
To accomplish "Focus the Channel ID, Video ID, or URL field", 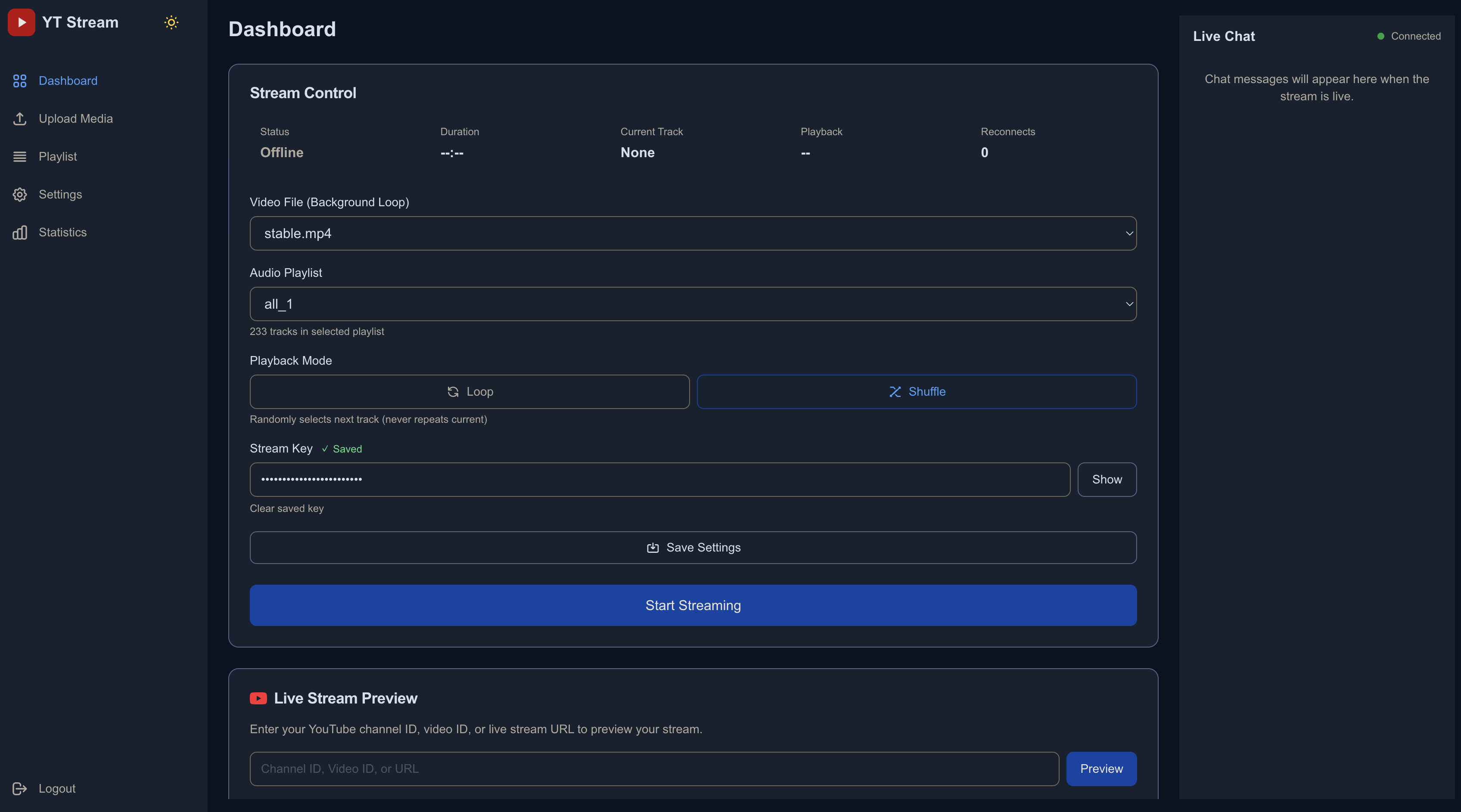I will [653, 769].
